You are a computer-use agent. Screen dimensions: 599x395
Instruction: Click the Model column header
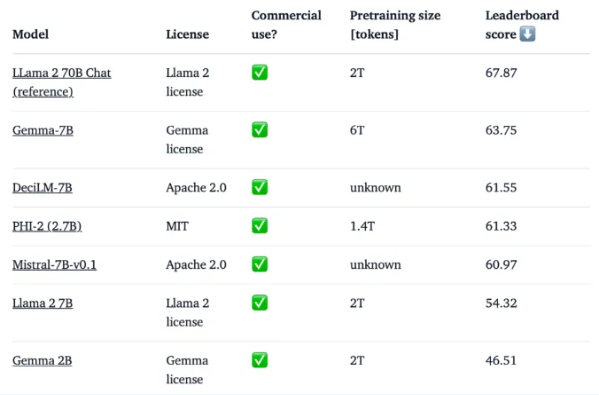31,34
